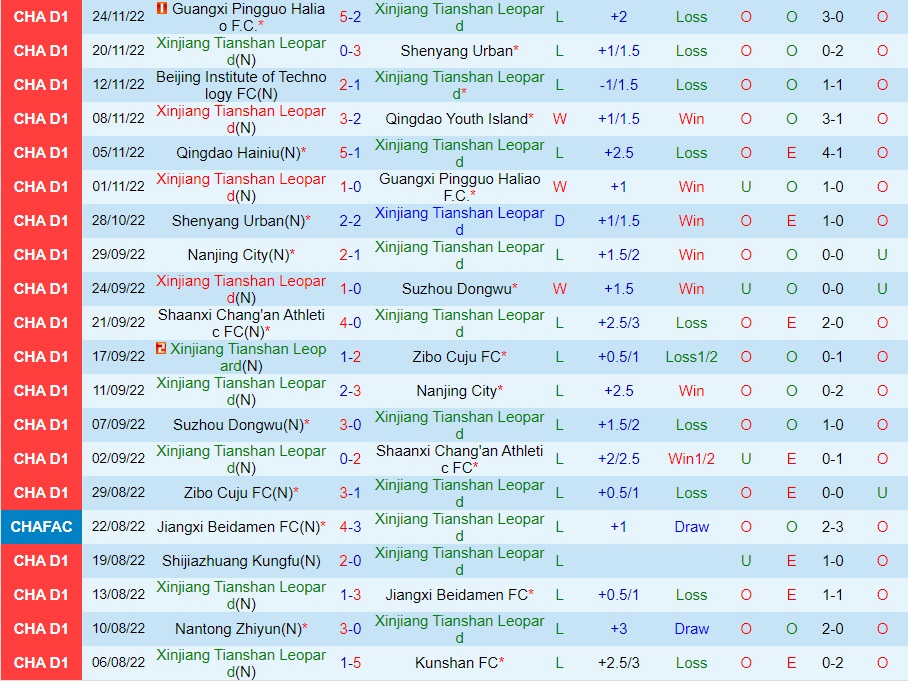
Task: Click the red card icon beside Guangxi Pingguo on 24/11/22
Action: (x=162, y=8)
